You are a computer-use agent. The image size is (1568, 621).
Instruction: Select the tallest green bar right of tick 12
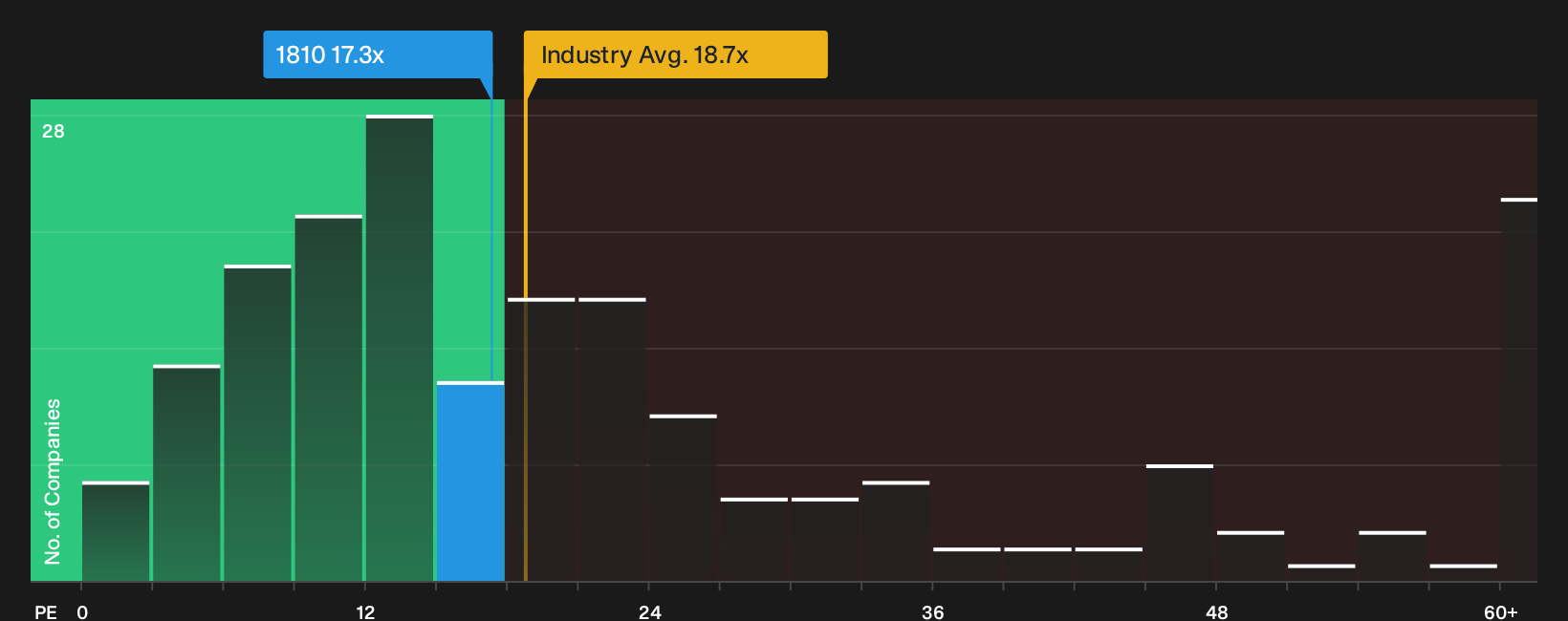[x=400, y=348]
